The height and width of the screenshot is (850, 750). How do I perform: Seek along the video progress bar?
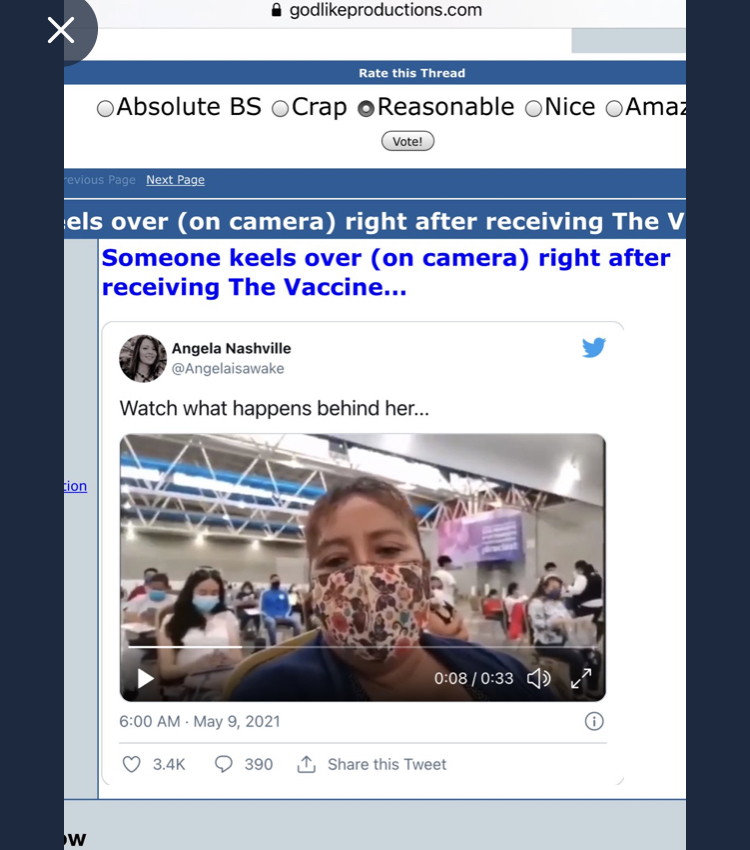tap(363, 646)
